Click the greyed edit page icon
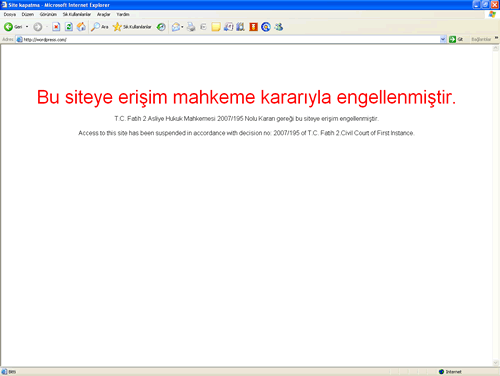Screen dimensions: 500x376 [203, 27]
